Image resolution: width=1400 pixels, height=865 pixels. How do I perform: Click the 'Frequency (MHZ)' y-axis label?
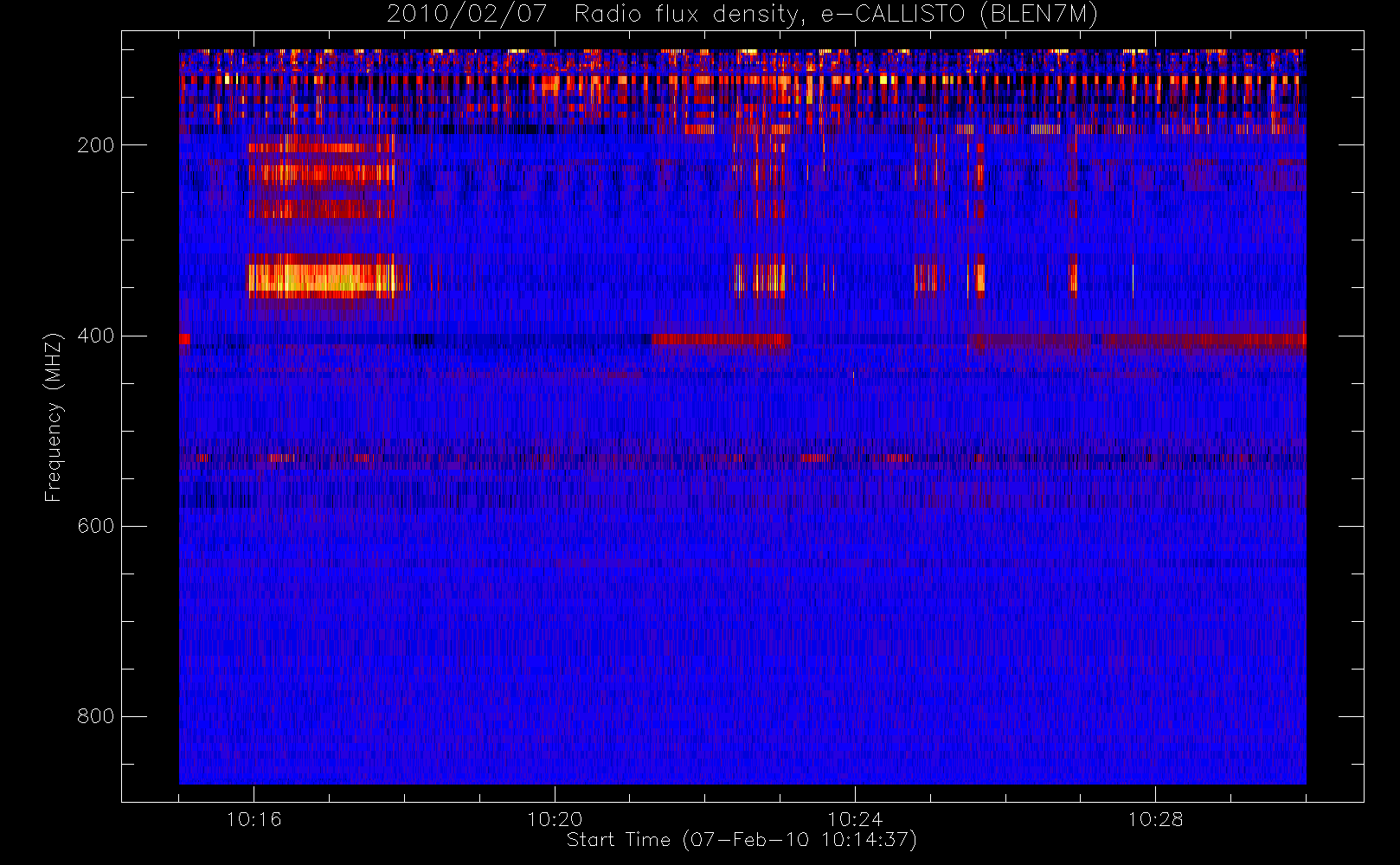pyautogui.click(x=54, y=417)
